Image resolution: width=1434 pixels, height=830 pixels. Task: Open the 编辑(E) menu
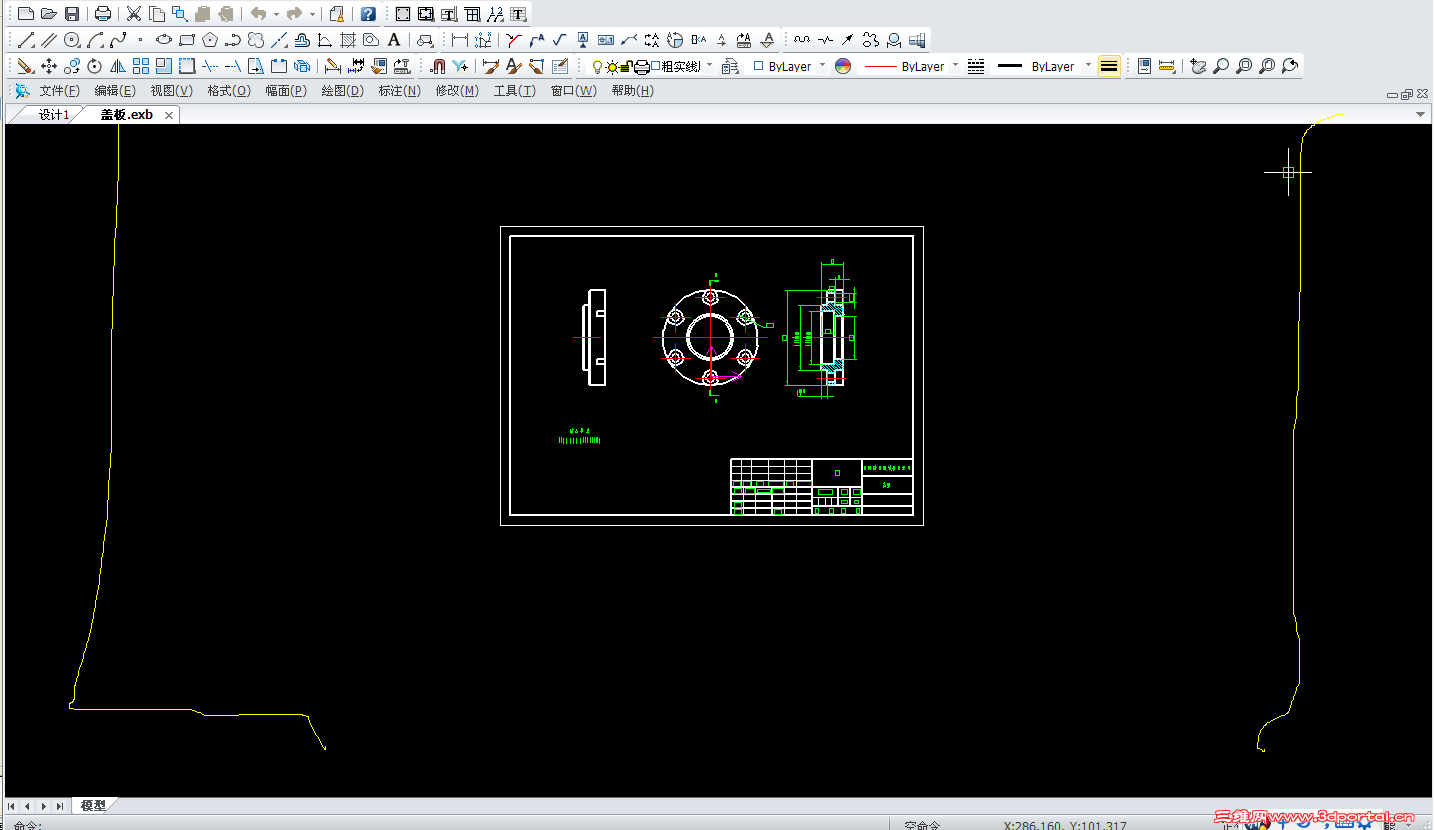(115, 91)
